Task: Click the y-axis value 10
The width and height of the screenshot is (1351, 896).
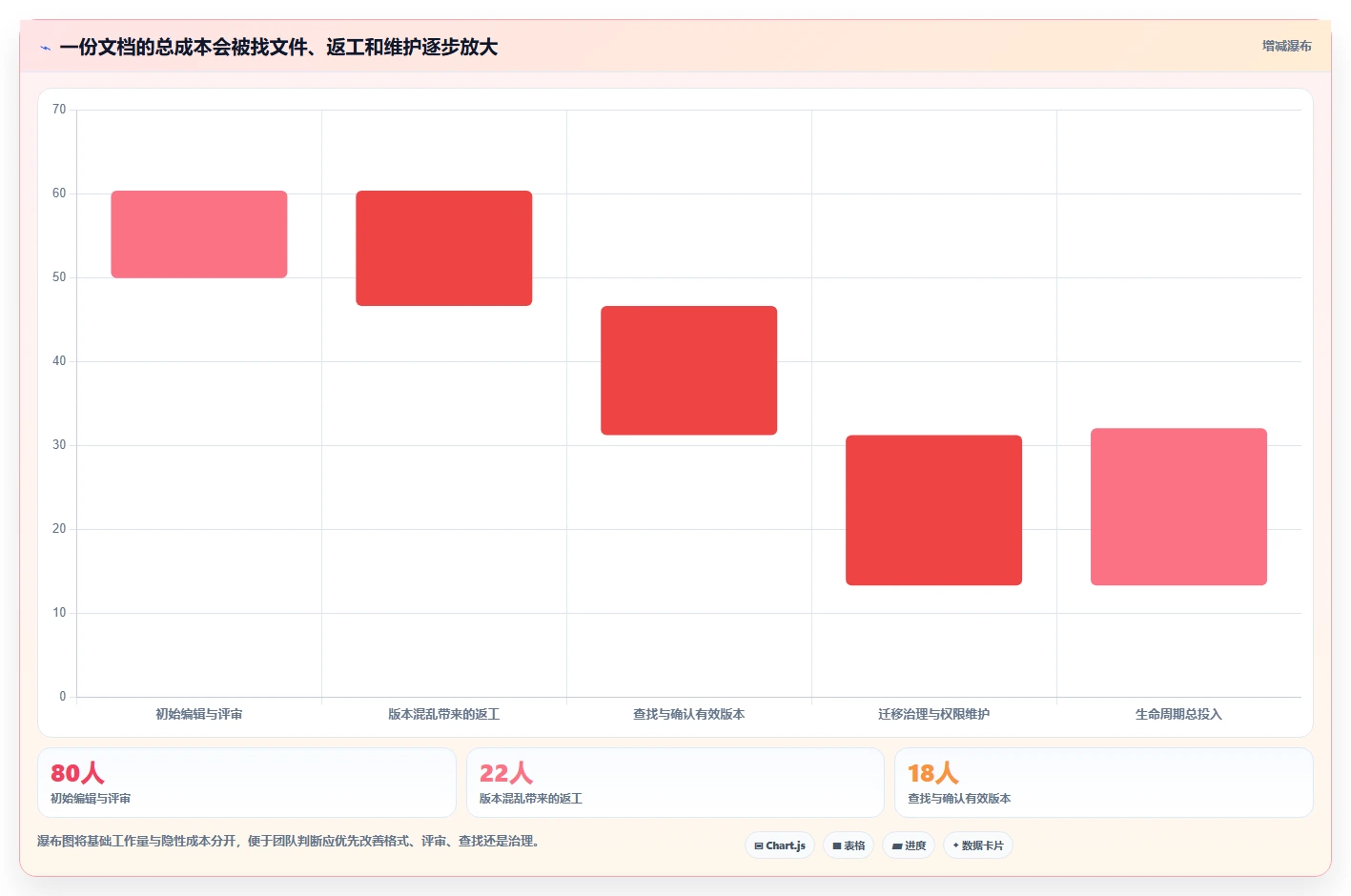Action: (x=59, y=613)
